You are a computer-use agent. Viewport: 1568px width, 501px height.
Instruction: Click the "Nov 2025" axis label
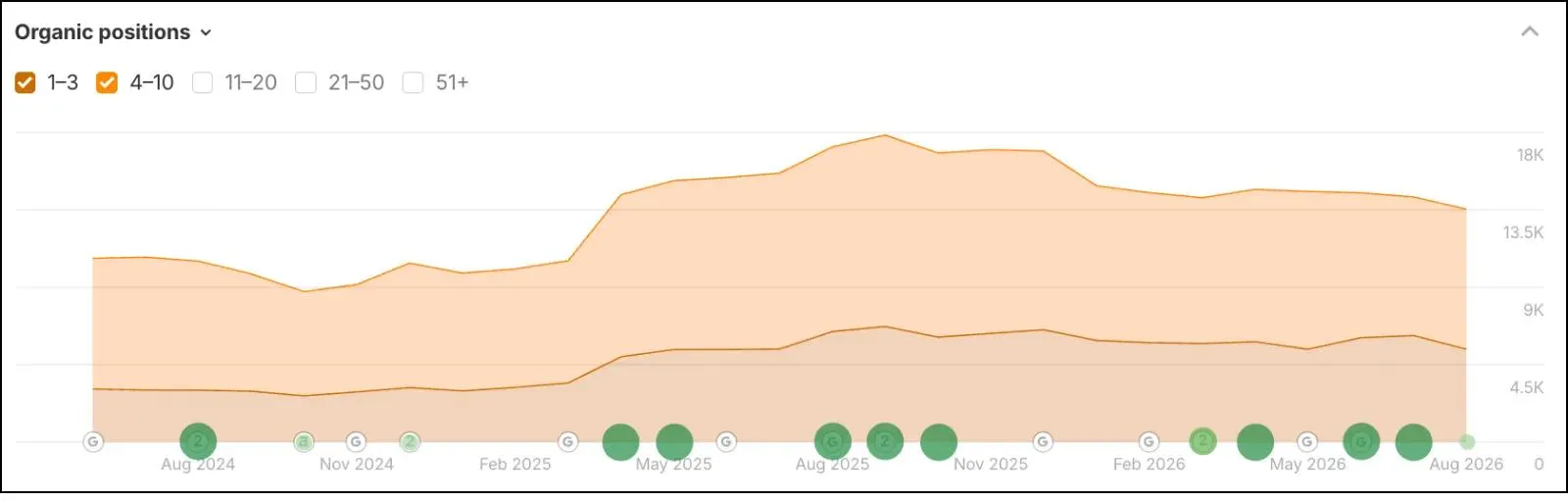(x=991, y=465)
